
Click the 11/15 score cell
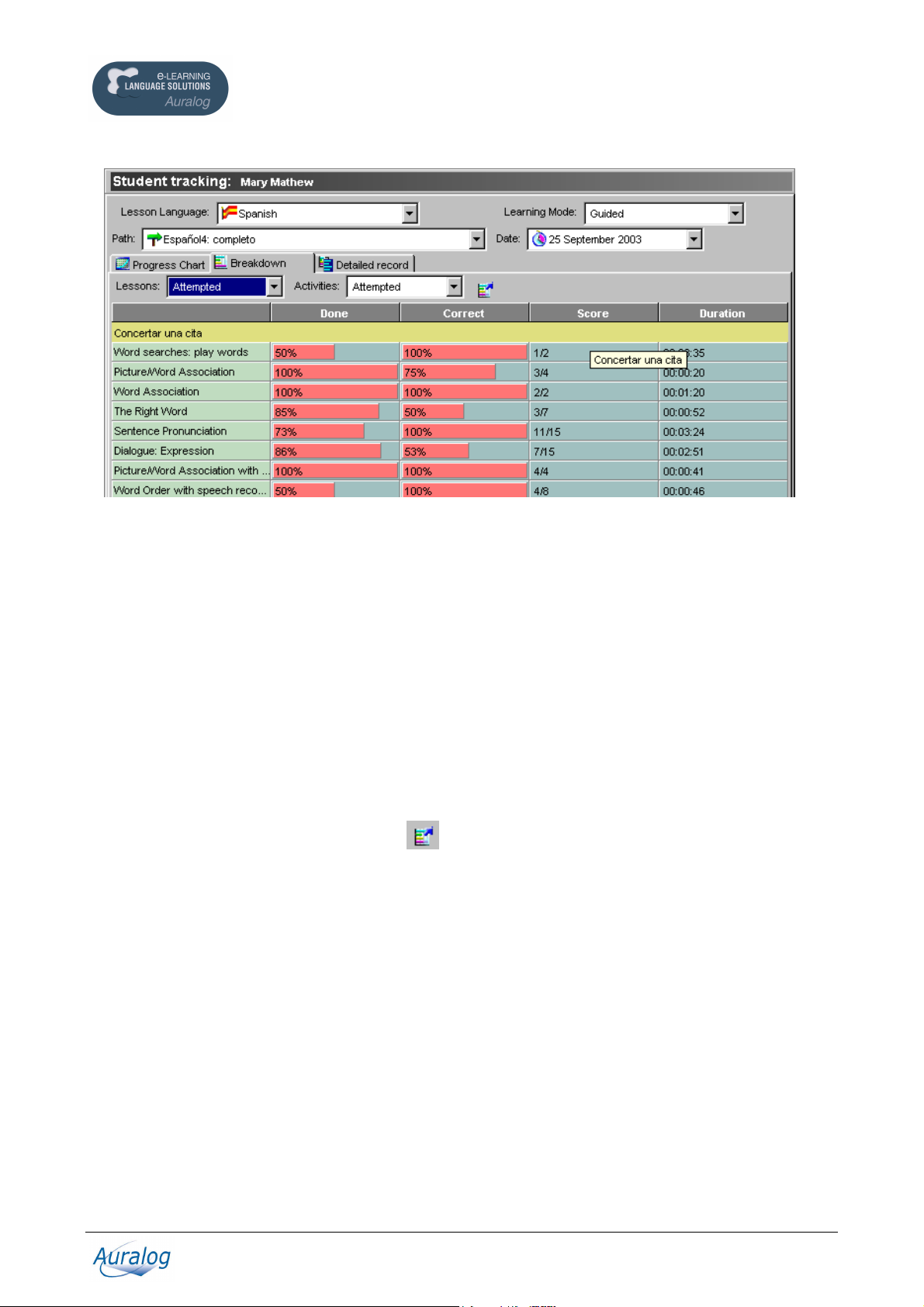pos(594,432)
